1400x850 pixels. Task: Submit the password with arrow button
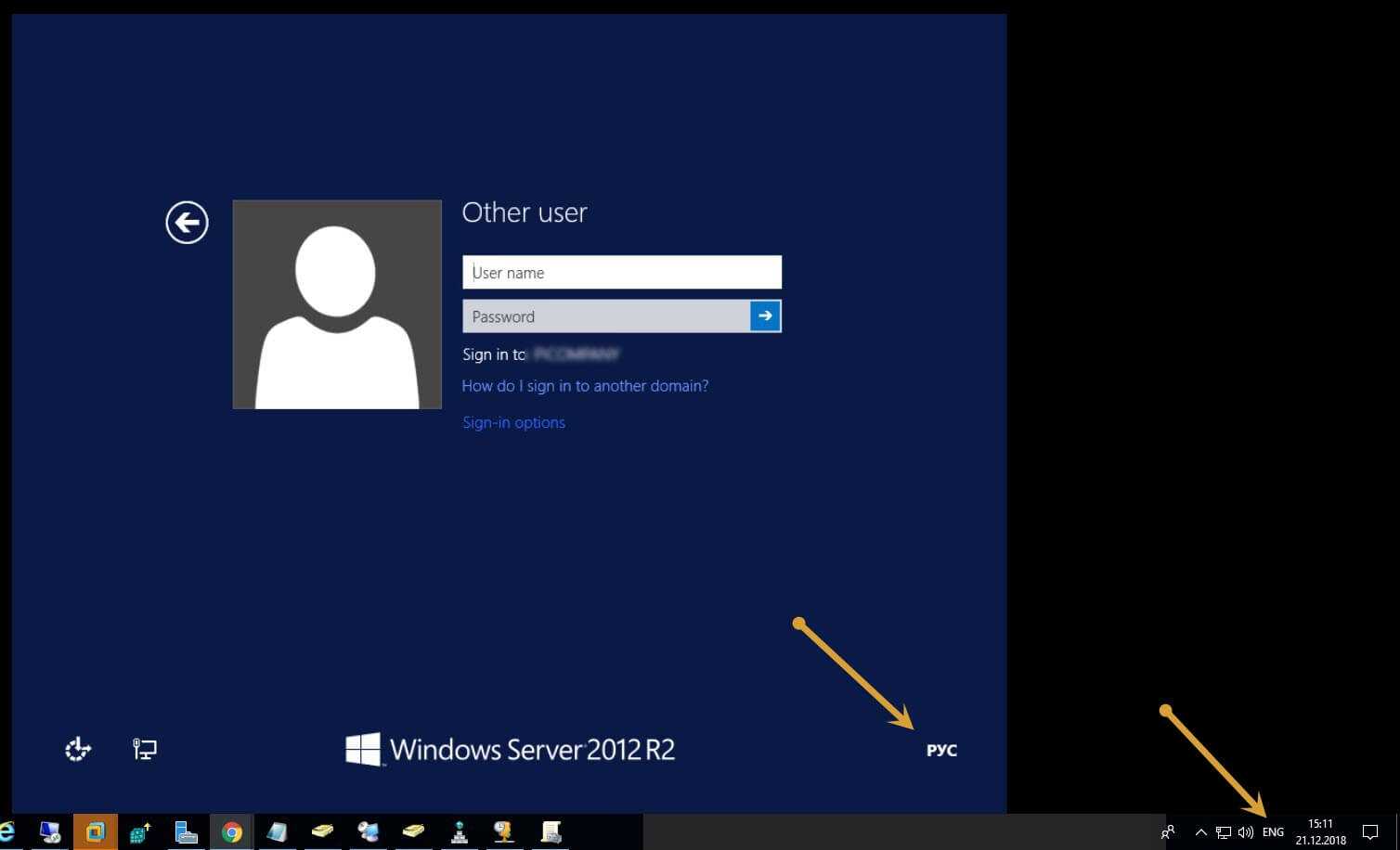765,316
